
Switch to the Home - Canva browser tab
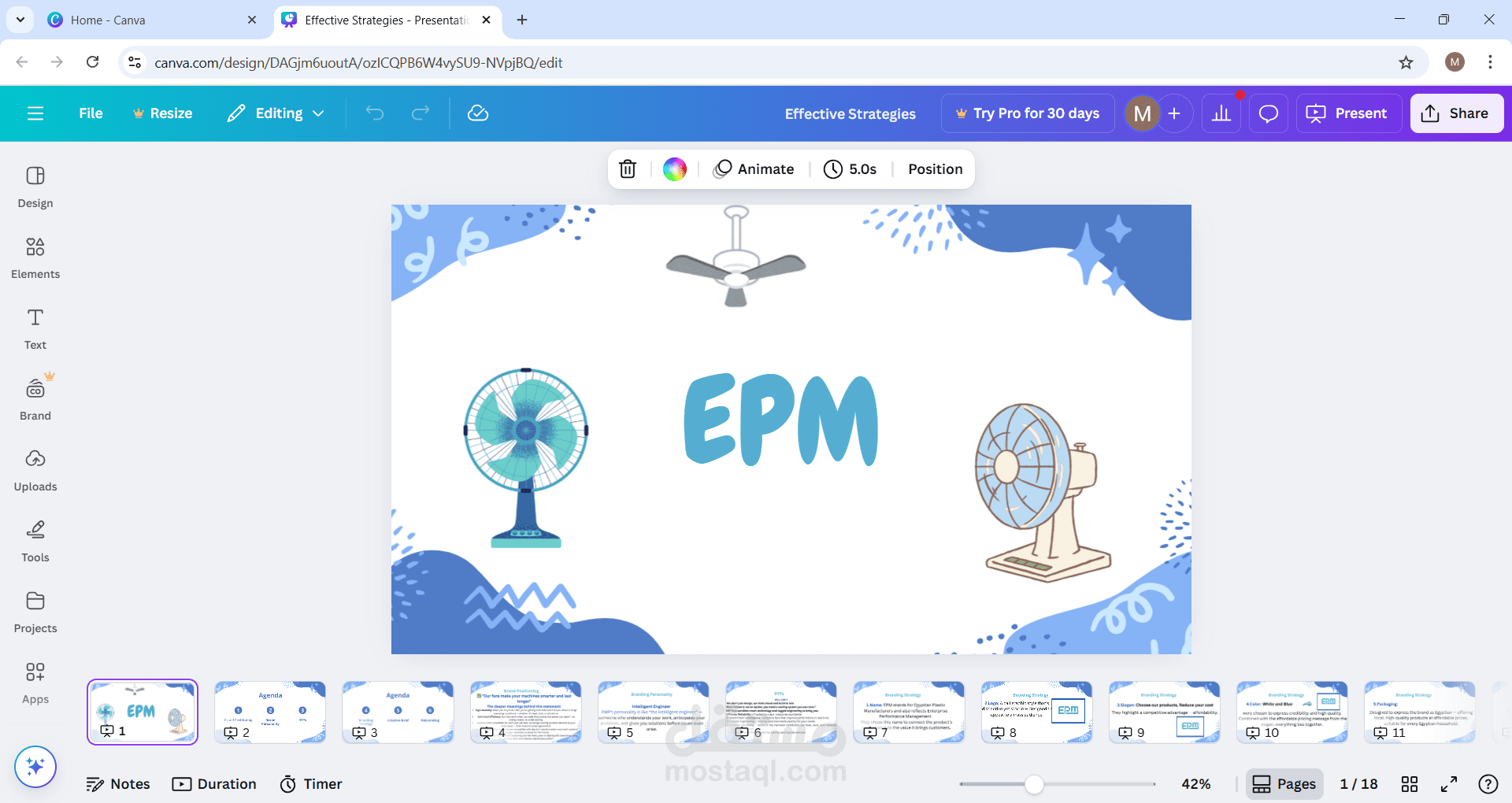click(x=150, y=20)
